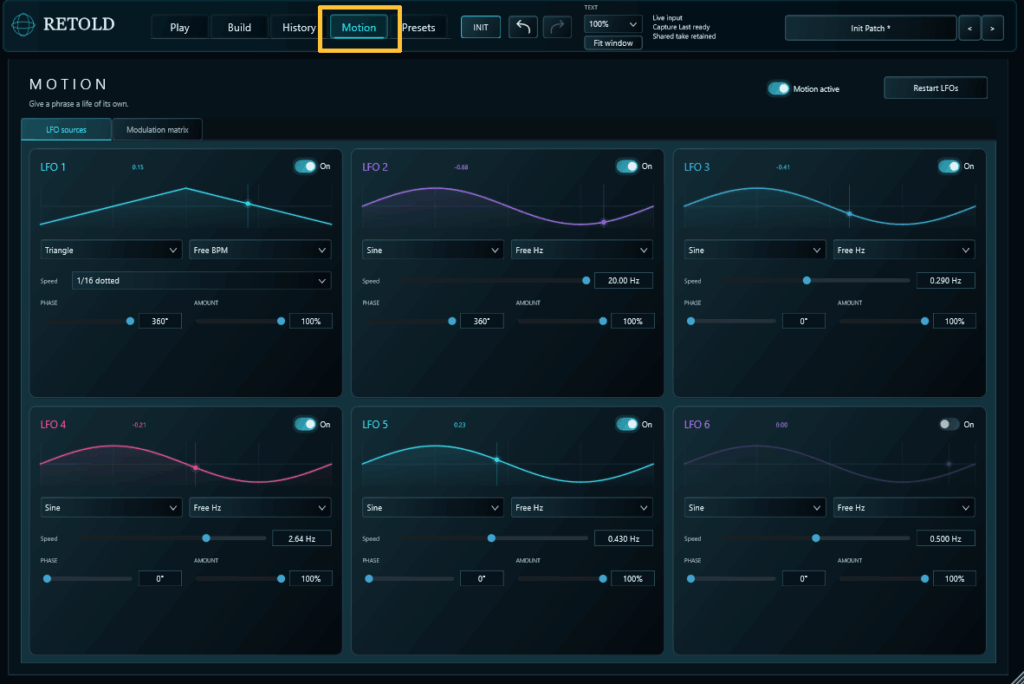
Task: Expand the 1/16 dotted speed dropdown
Action: [201, 281]
